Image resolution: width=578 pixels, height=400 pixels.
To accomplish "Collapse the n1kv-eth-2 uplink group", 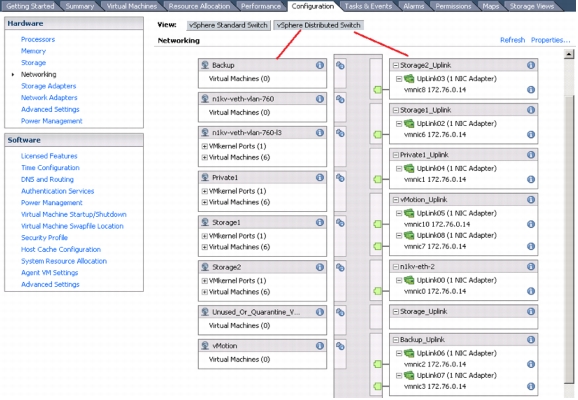I will 396,267.
